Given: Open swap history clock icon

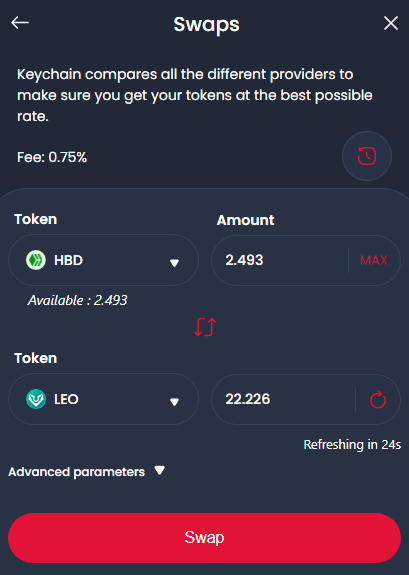Looking at the screenshot, I should tap(367, 156).
